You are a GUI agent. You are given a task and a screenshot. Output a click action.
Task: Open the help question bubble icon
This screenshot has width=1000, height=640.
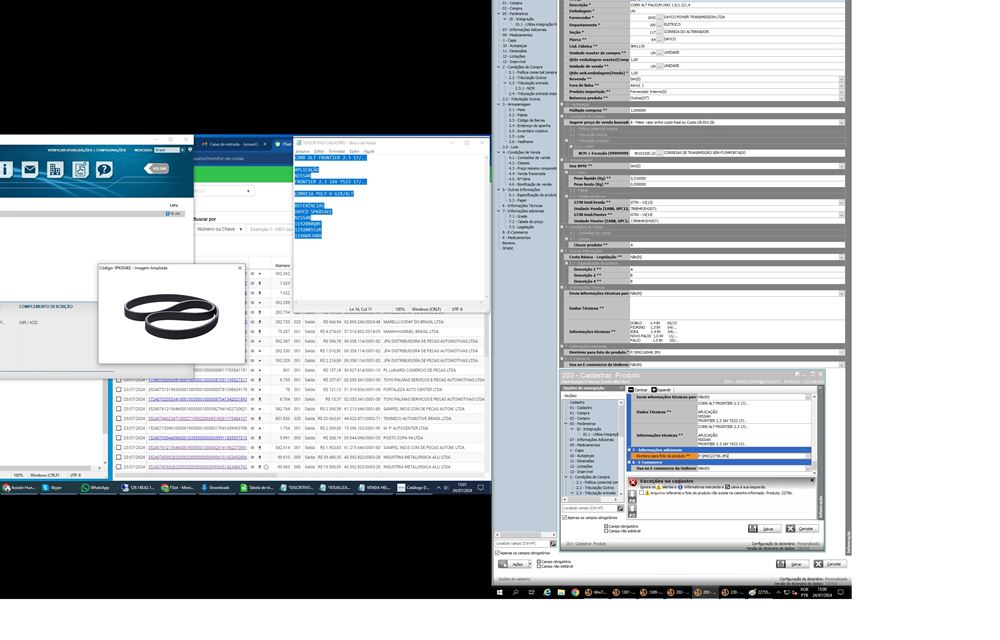104,169
